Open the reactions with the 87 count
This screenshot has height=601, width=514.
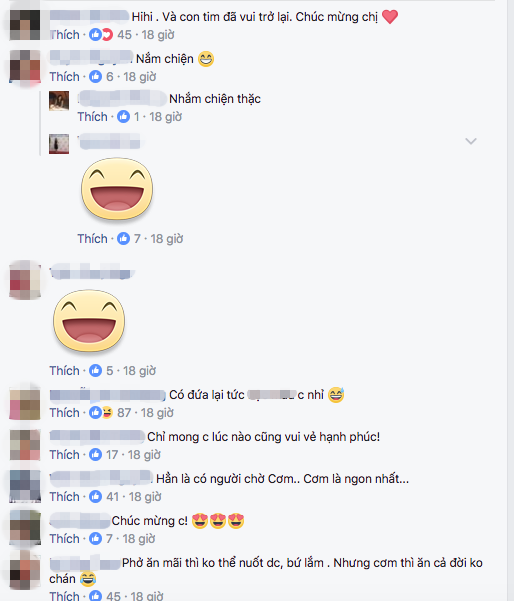(x=101, y=413)
